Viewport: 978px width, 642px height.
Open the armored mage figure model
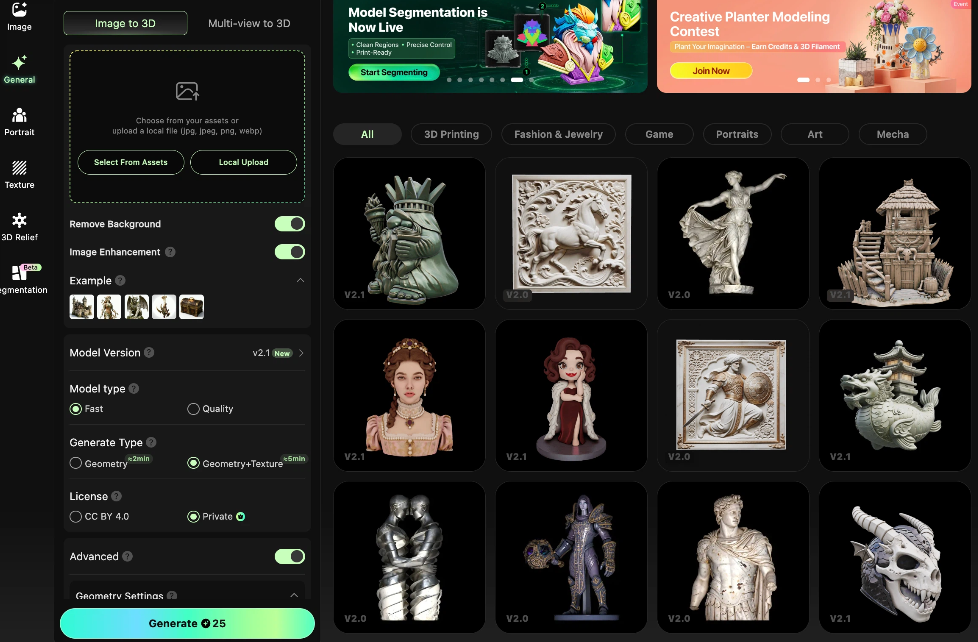click(571, 557)
